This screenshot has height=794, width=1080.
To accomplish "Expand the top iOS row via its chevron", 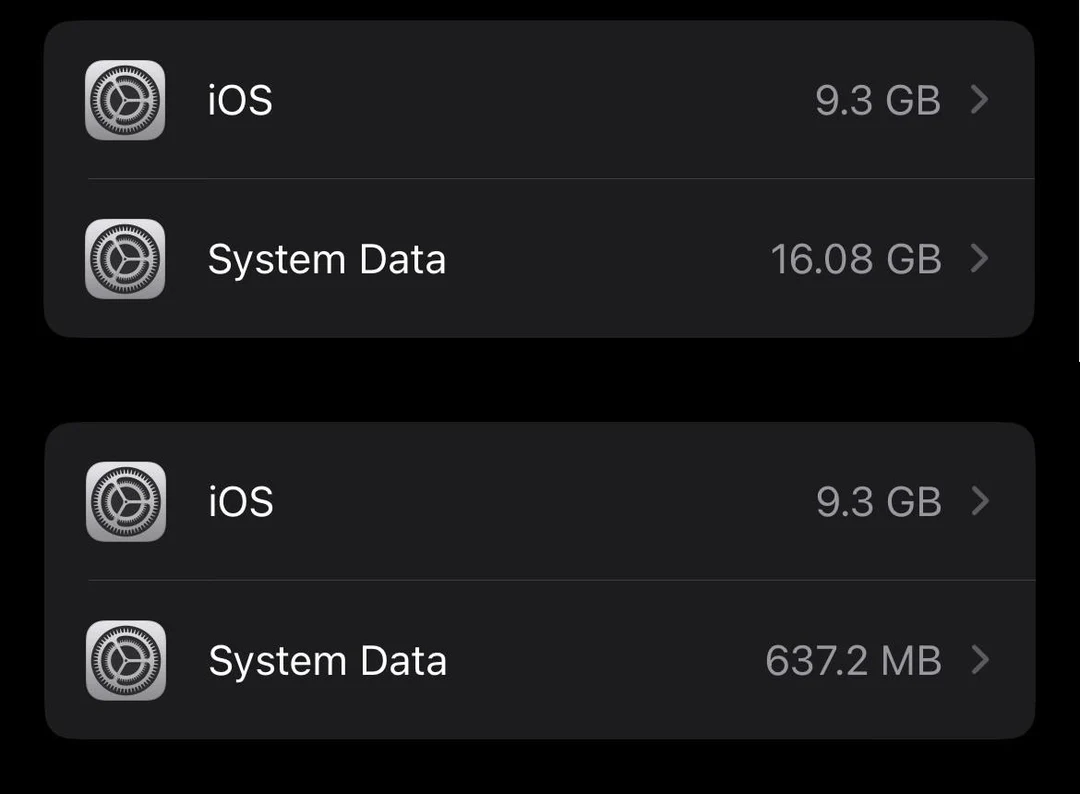I will 980,100.
